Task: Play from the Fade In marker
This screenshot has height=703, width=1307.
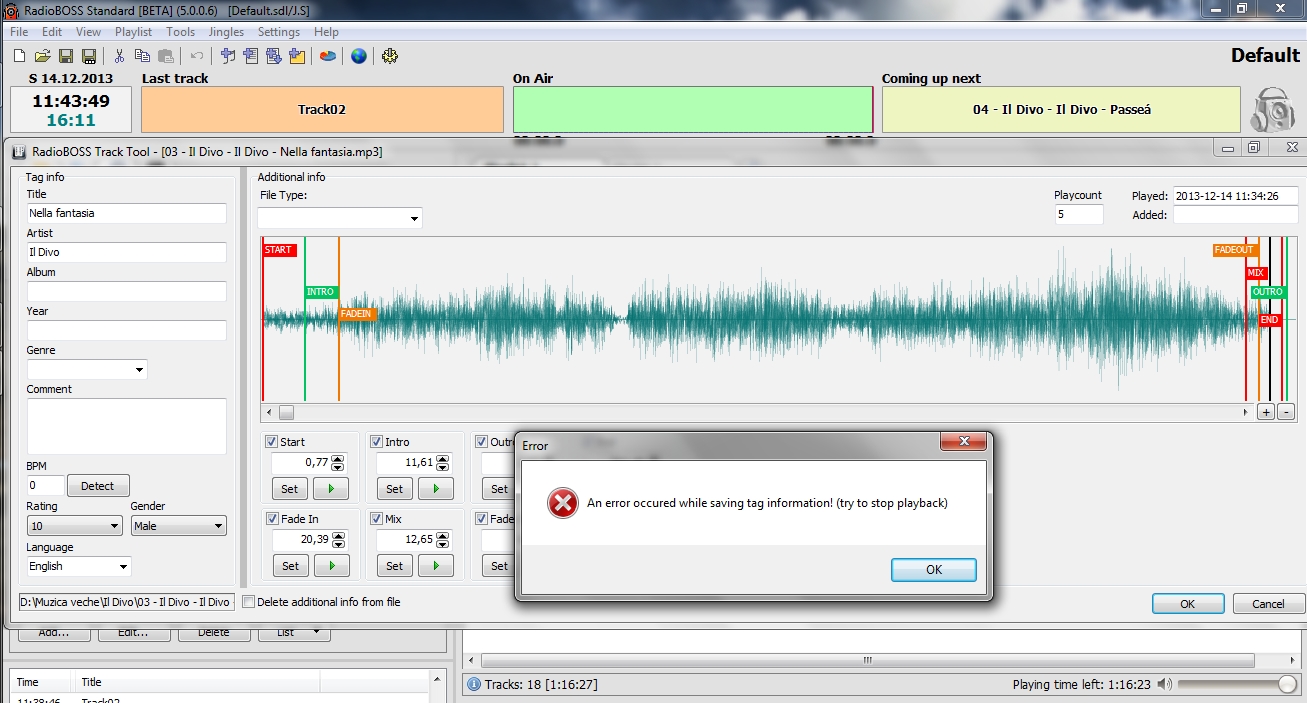Action: coord(331,566)
